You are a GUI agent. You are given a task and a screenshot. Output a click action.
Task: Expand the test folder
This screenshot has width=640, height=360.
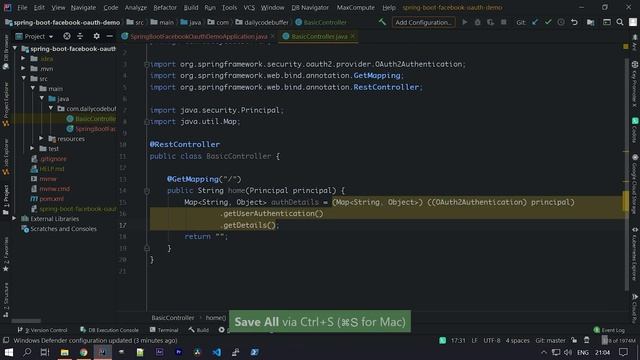pos(32,149)
